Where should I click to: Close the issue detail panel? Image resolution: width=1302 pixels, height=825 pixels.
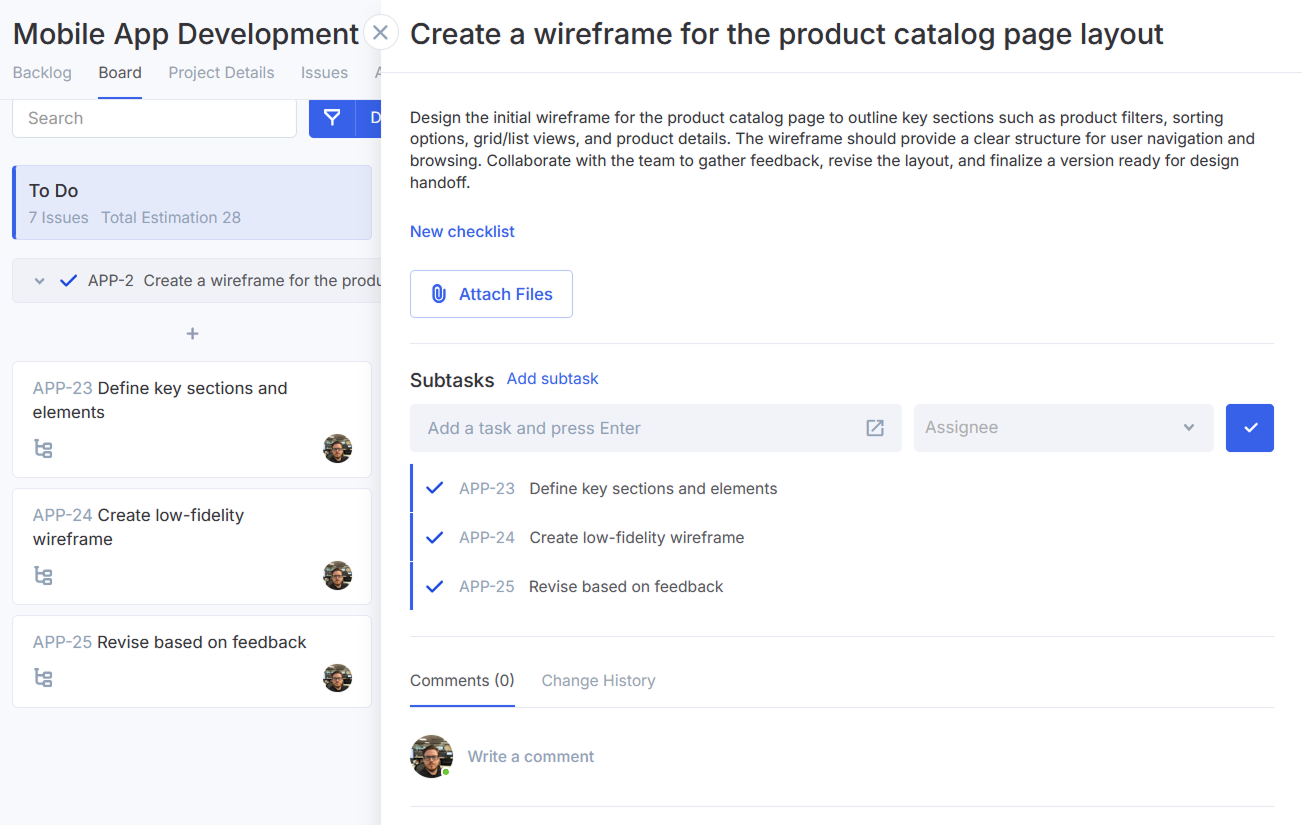[380, 33]
